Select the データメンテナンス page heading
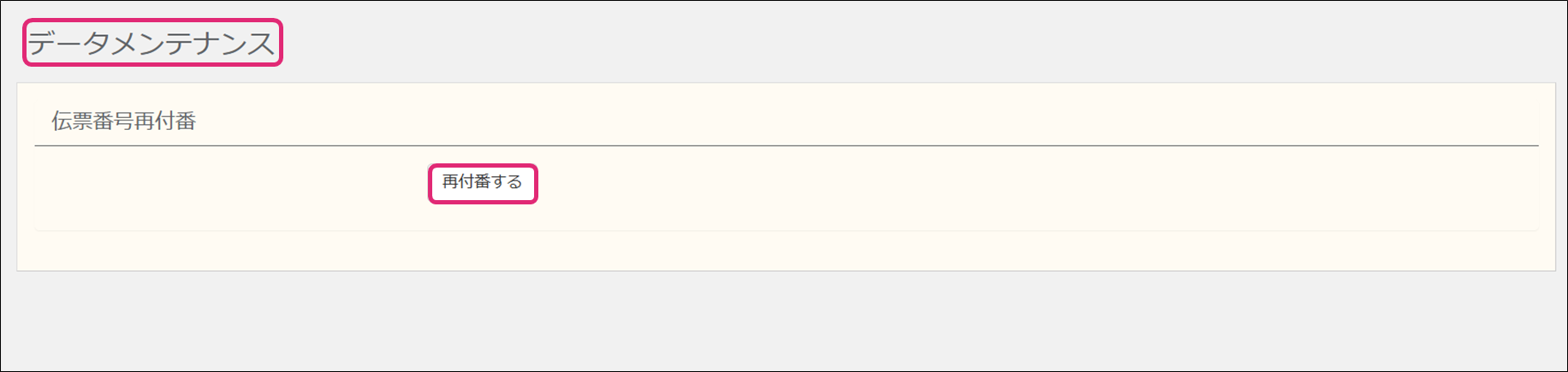1568x372 pixels. click(151, 43)
